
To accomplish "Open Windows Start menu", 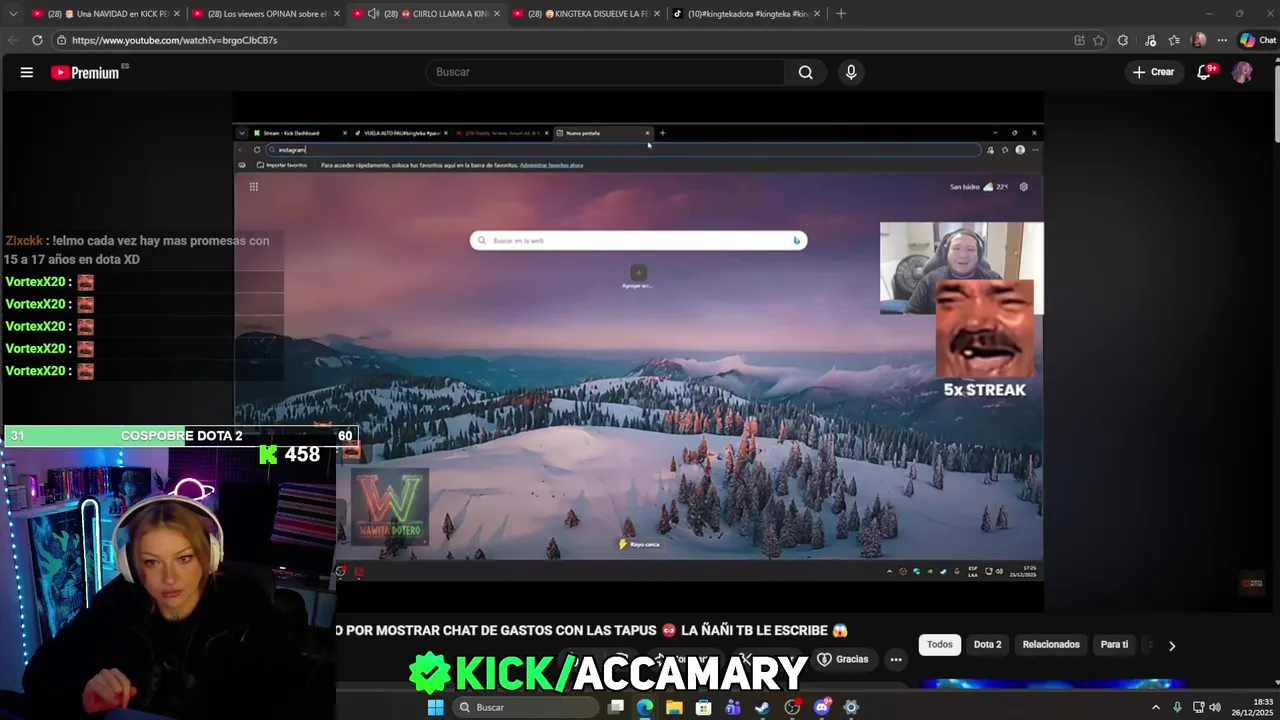I will tap(435, 707).
